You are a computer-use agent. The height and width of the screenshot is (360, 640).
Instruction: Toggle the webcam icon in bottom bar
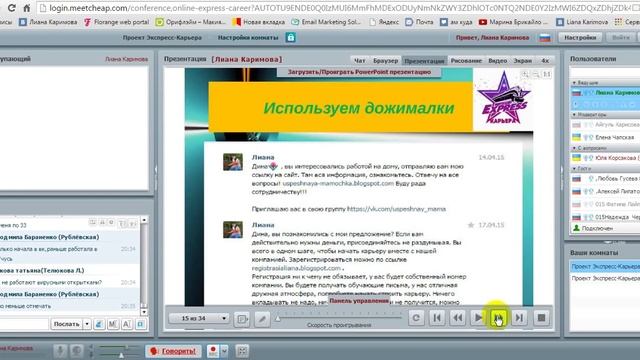(x=76, y=351)
